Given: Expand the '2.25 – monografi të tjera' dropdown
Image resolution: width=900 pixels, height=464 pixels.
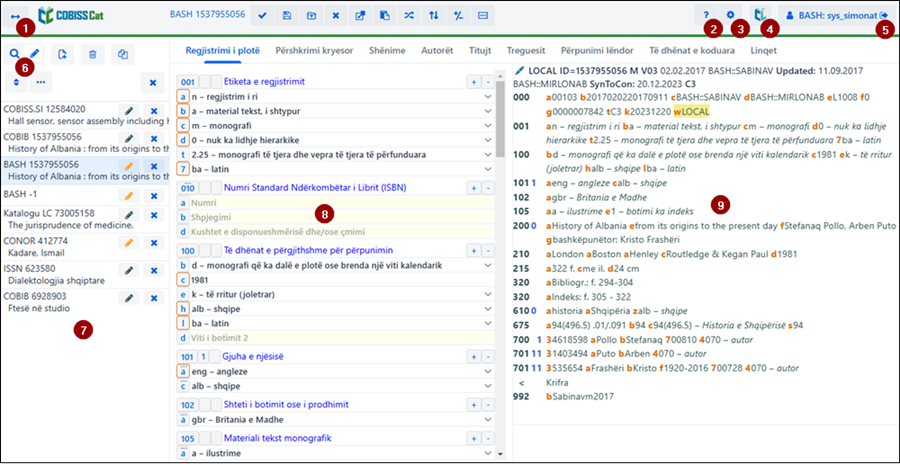Looking at the screenshot, I should pyautogui.click(x=488, y=154).
